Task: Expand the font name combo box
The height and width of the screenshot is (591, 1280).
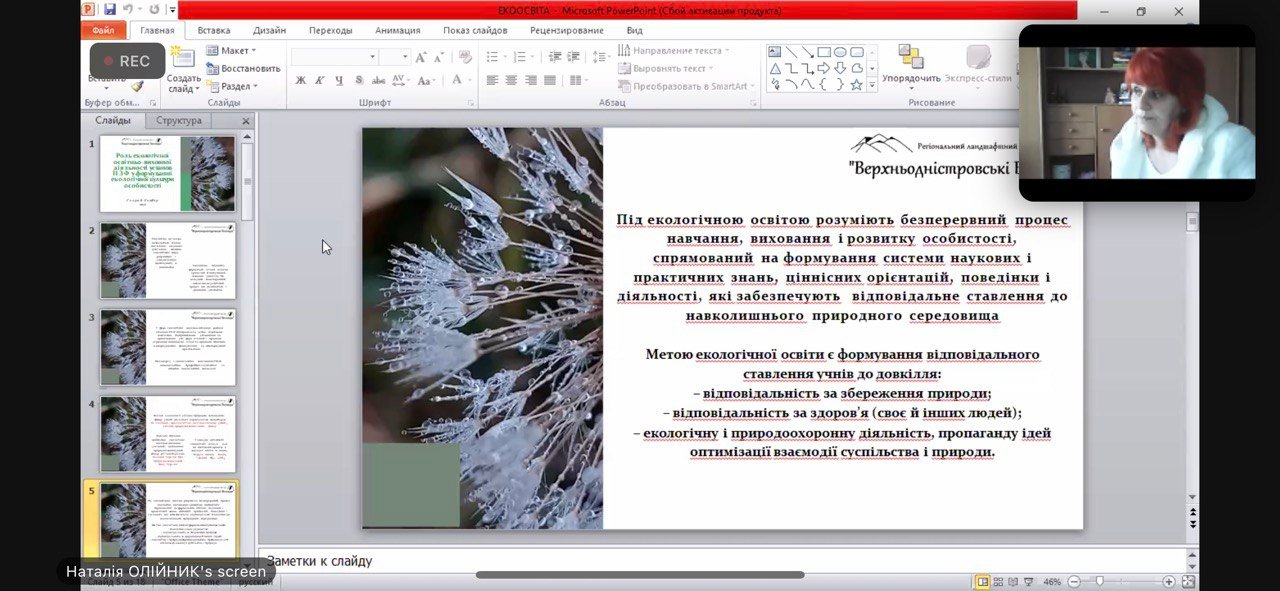Action: click(x=373, y=57)
